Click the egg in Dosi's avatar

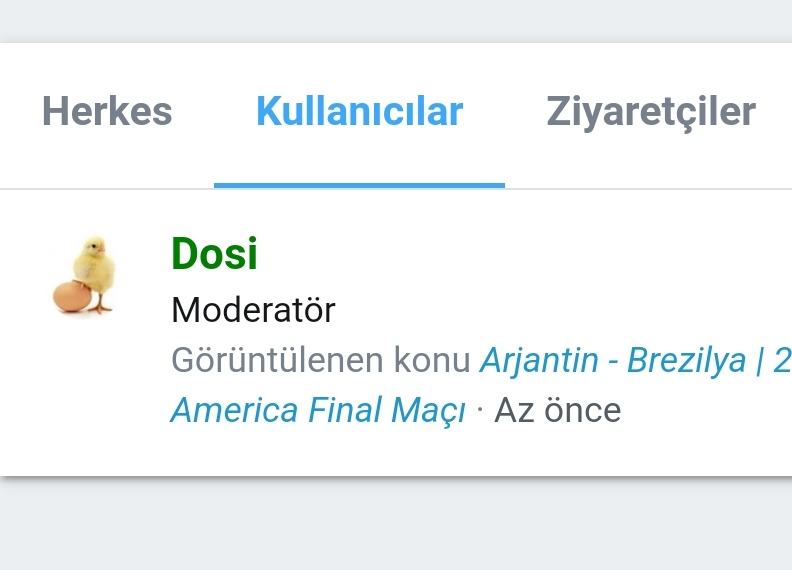(x=71, y=296)
